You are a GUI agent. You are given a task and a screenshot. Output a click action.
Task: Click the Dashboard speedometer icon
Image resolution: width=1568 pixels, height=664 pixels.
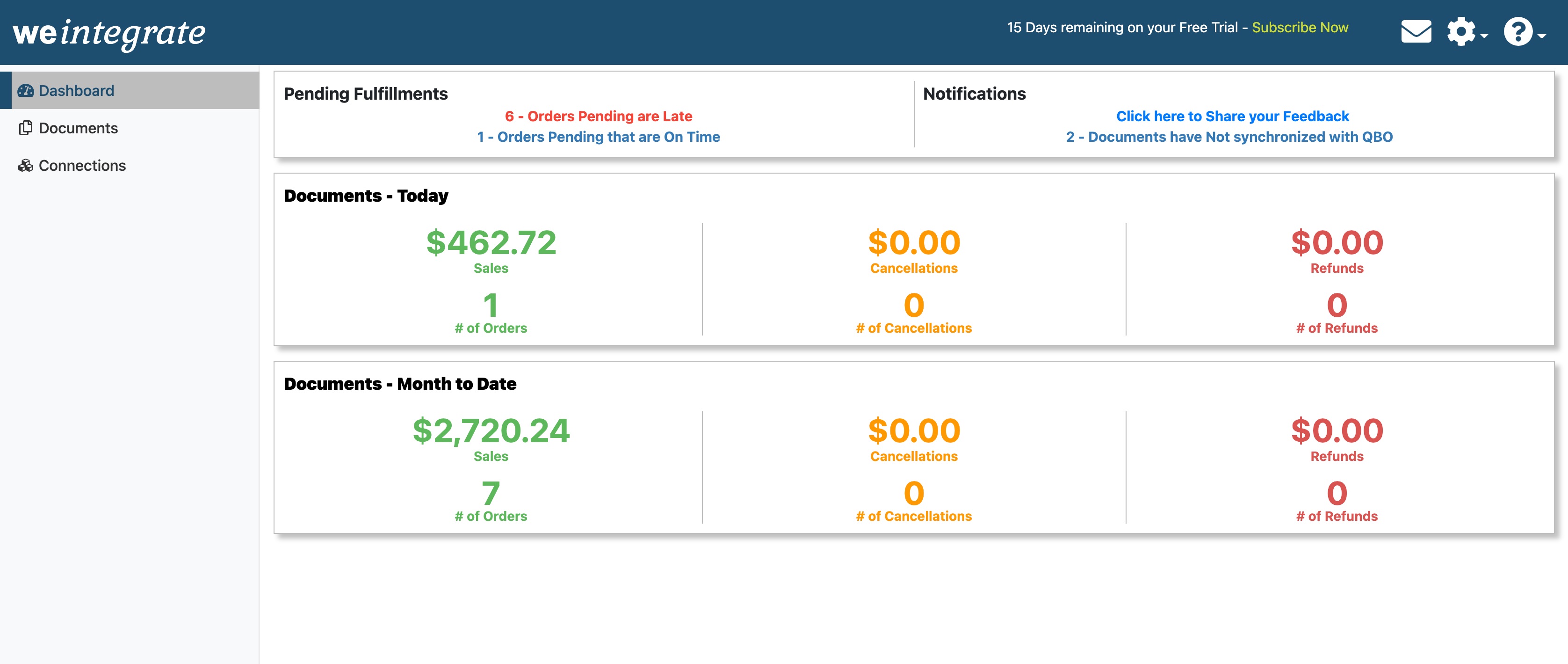pyautogui.click(x=27, y=90)
